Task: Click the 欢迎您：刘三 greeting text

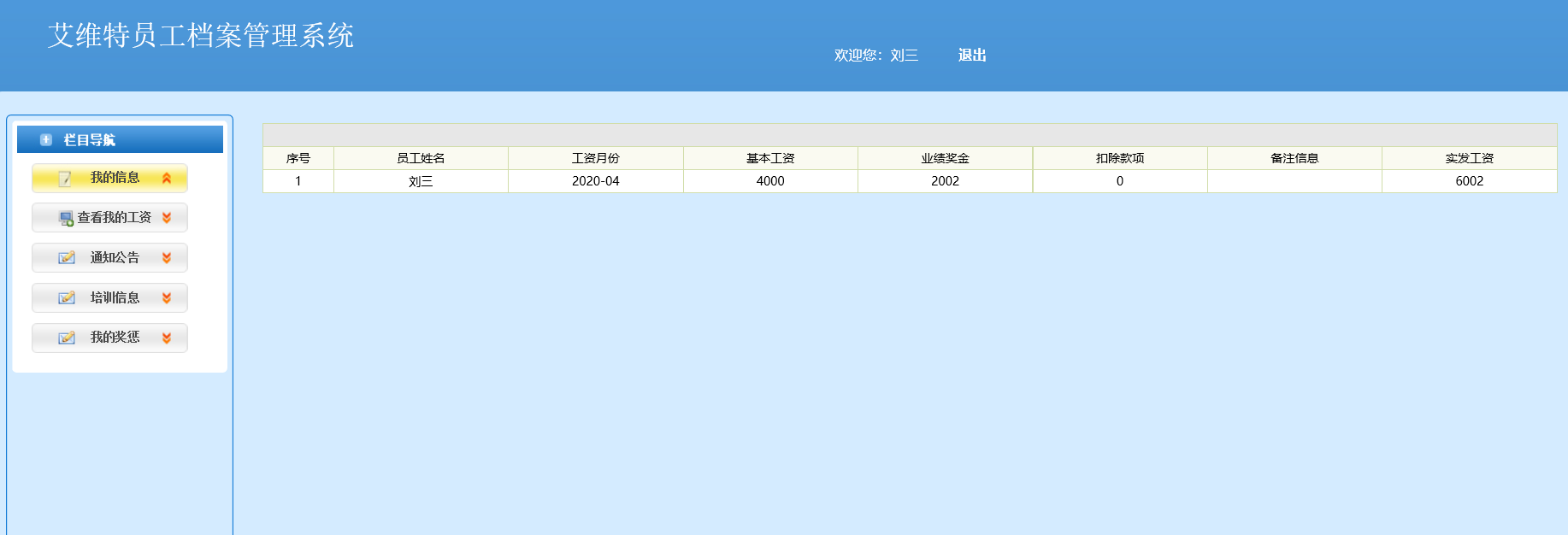Action: pos(876,55)
